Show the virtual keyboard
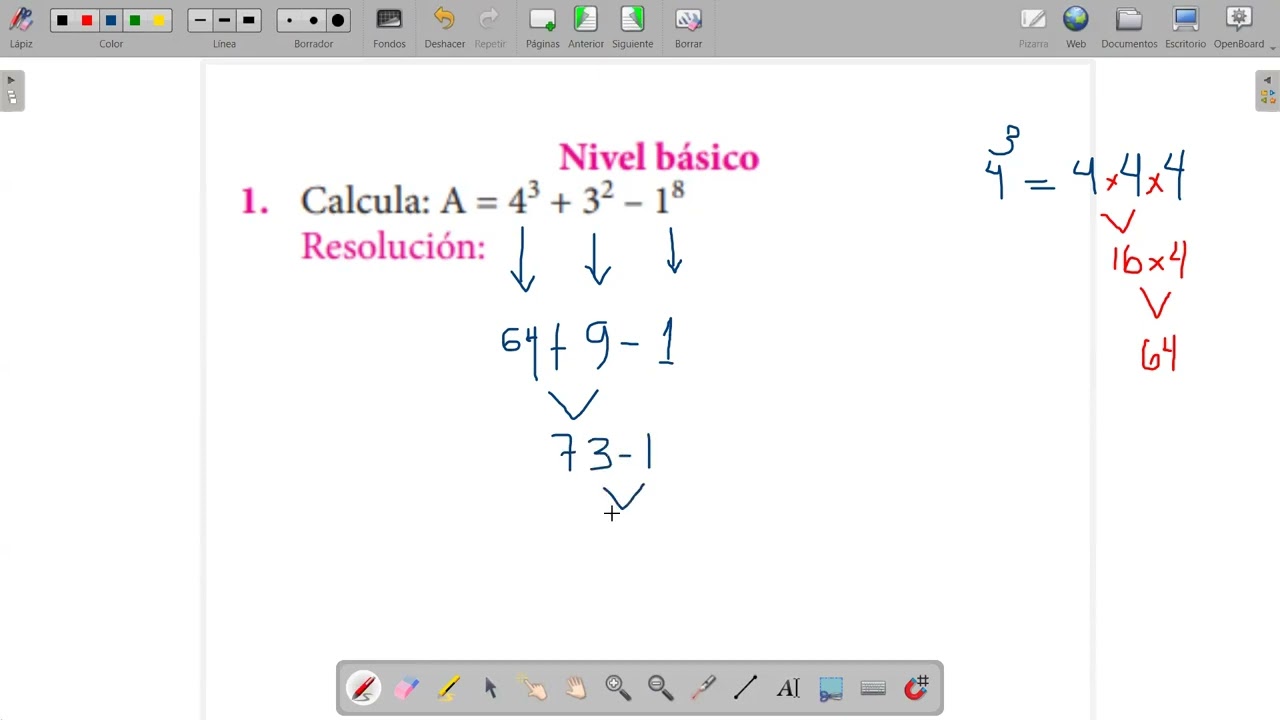The height and width of the screenshot is (720, 1280). pyautogui.click(x=873, y=688)
